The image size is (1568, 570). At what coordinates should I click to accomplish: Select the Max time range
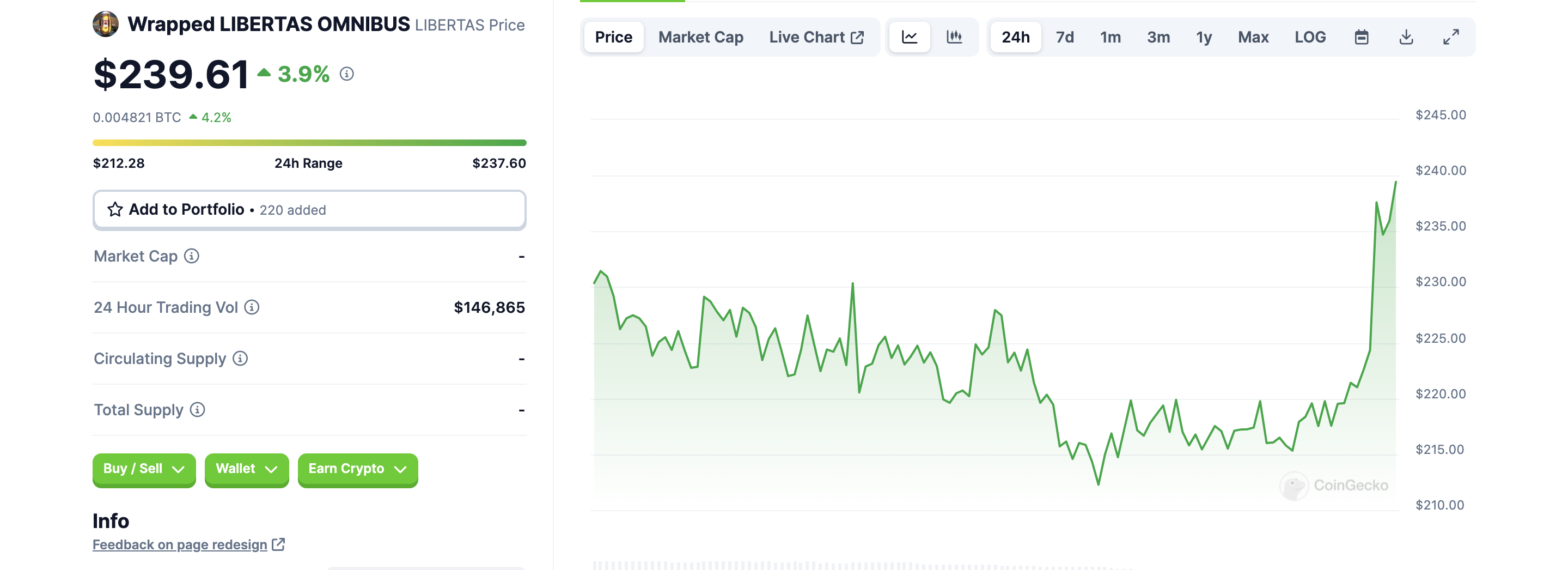click(1253, 37)
